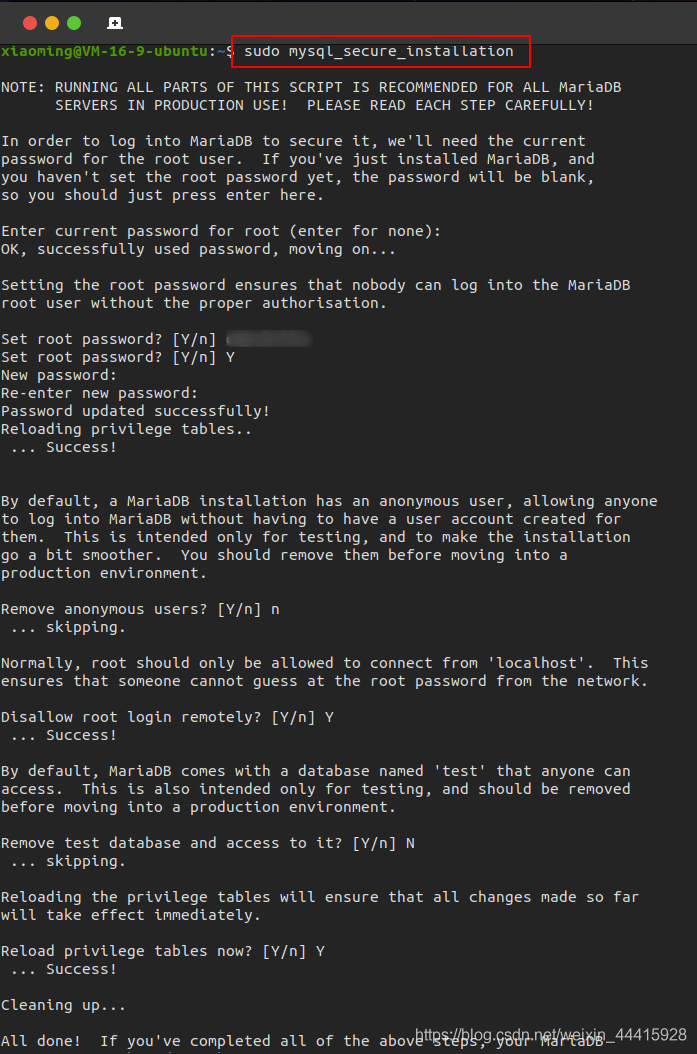
Task: Click the 'Reload privilege tables now?' prompt line
Action: [x=163, y=951]
